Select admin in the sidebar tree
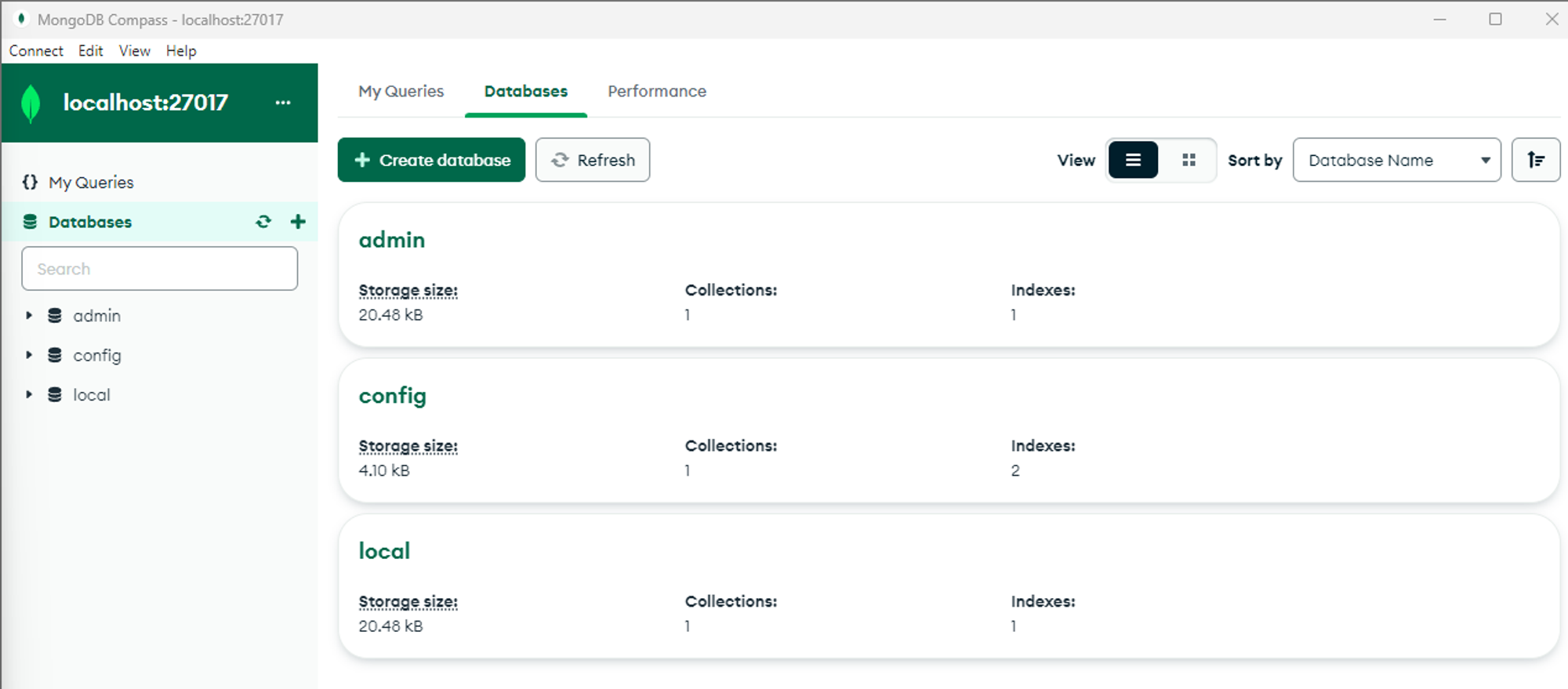 [97, 316]
